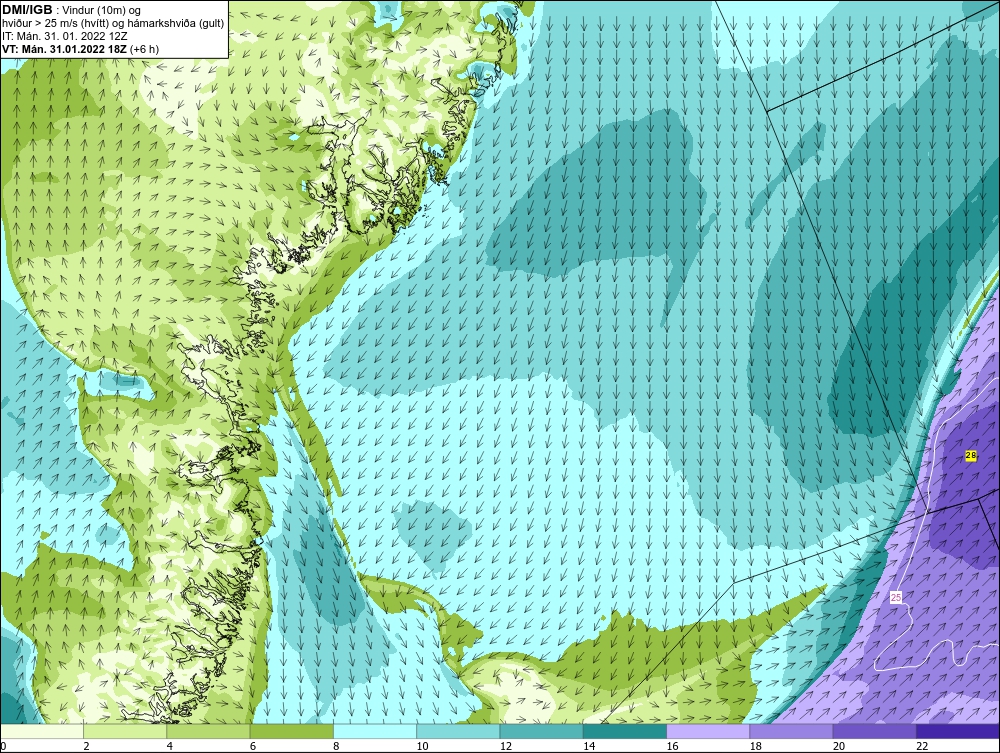Select the 4-6 m/s legend color swatch

tap(209, 731)
